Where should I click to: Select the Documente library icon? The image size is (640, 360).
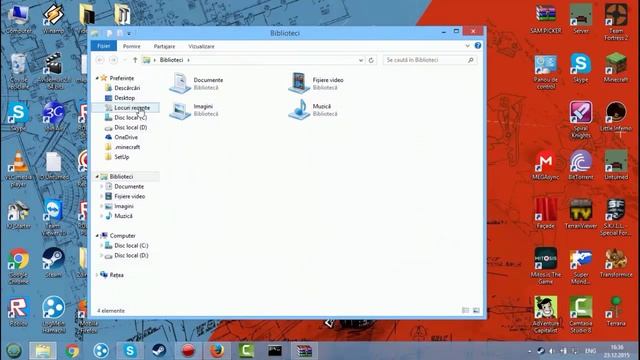(x=180, y=83)
